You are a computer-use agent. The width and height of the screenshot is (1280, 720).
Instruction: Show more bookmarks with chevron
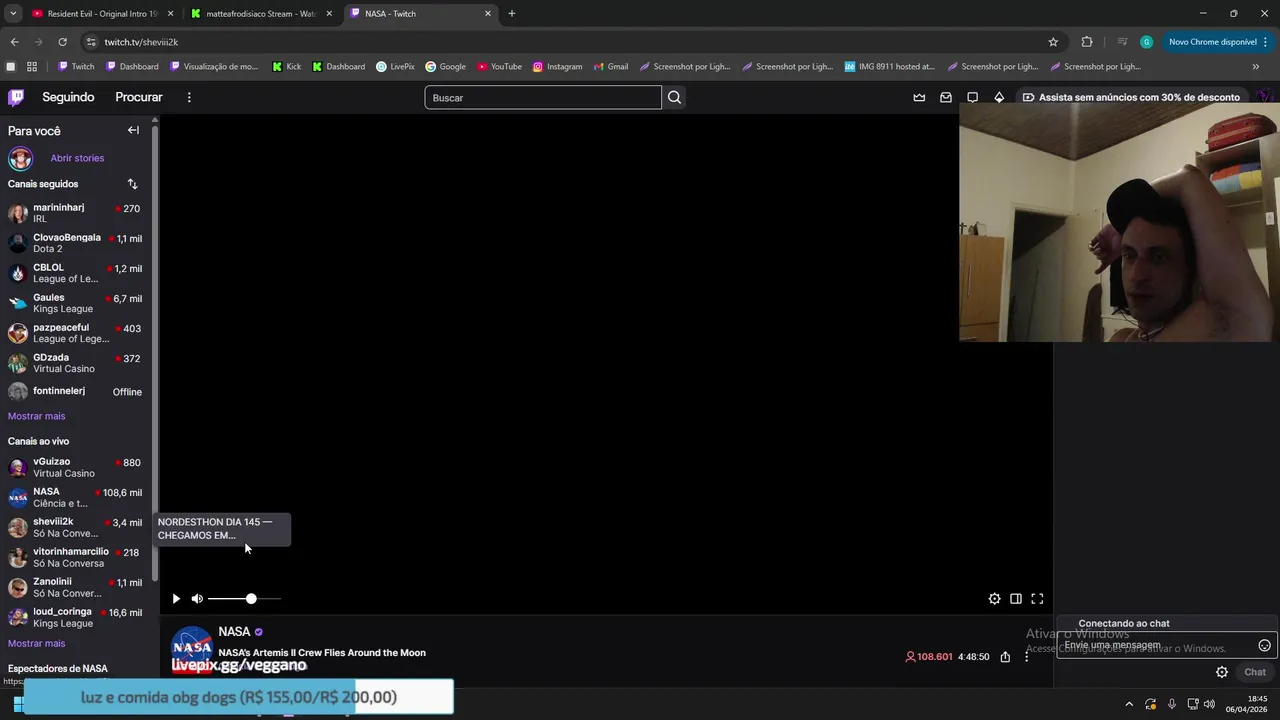coord(1256,66)
